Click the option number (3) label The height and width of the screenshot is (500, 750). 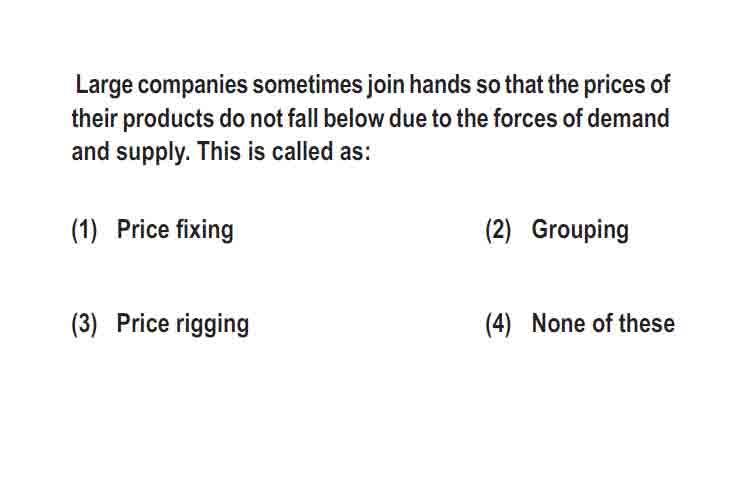coord(84,324)
